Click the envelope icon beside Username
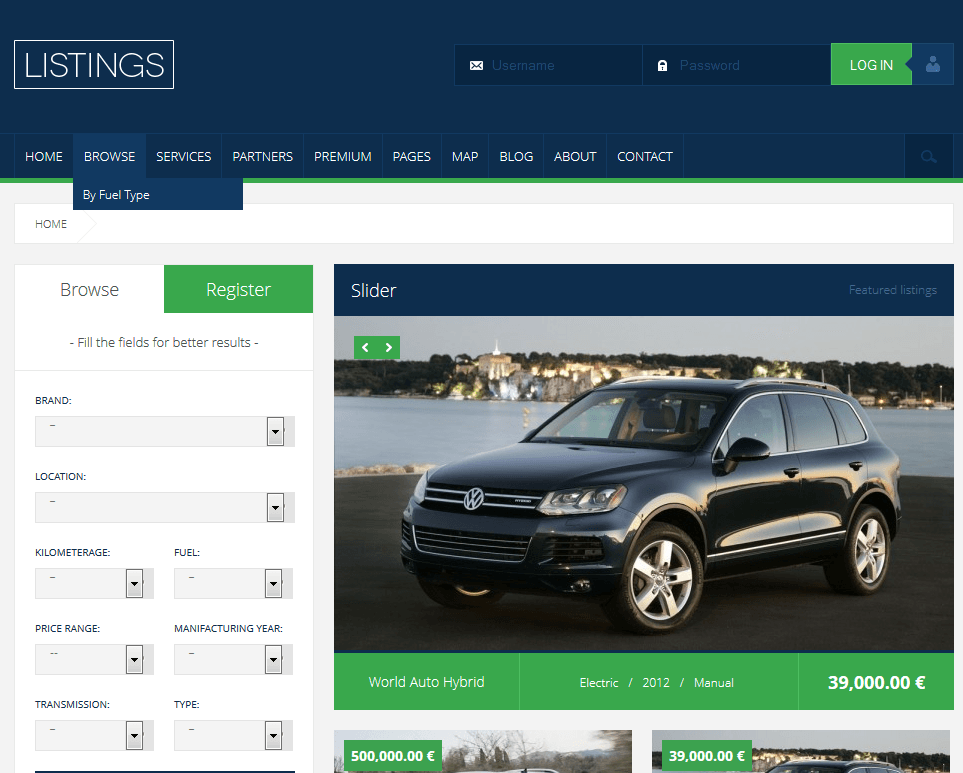 (476, 65)
